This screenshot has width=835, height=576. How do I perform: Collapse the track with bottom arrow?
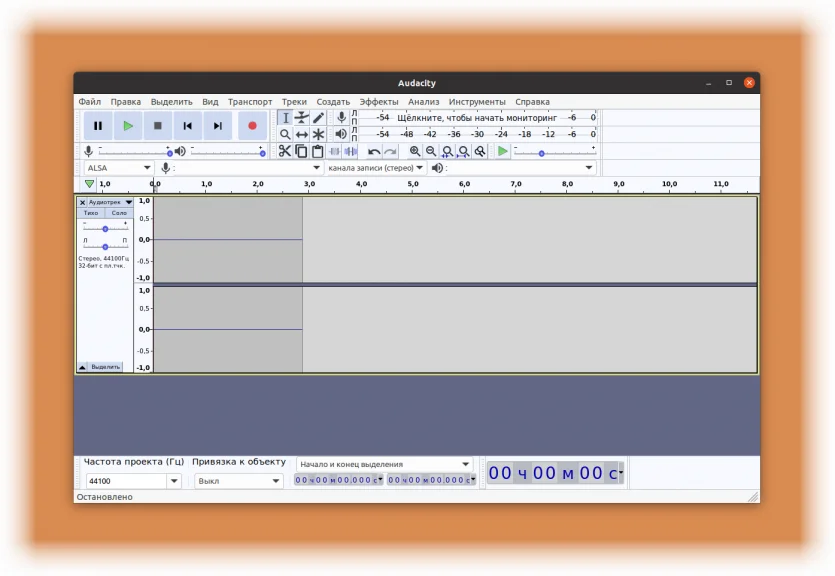tap(83, 367)
